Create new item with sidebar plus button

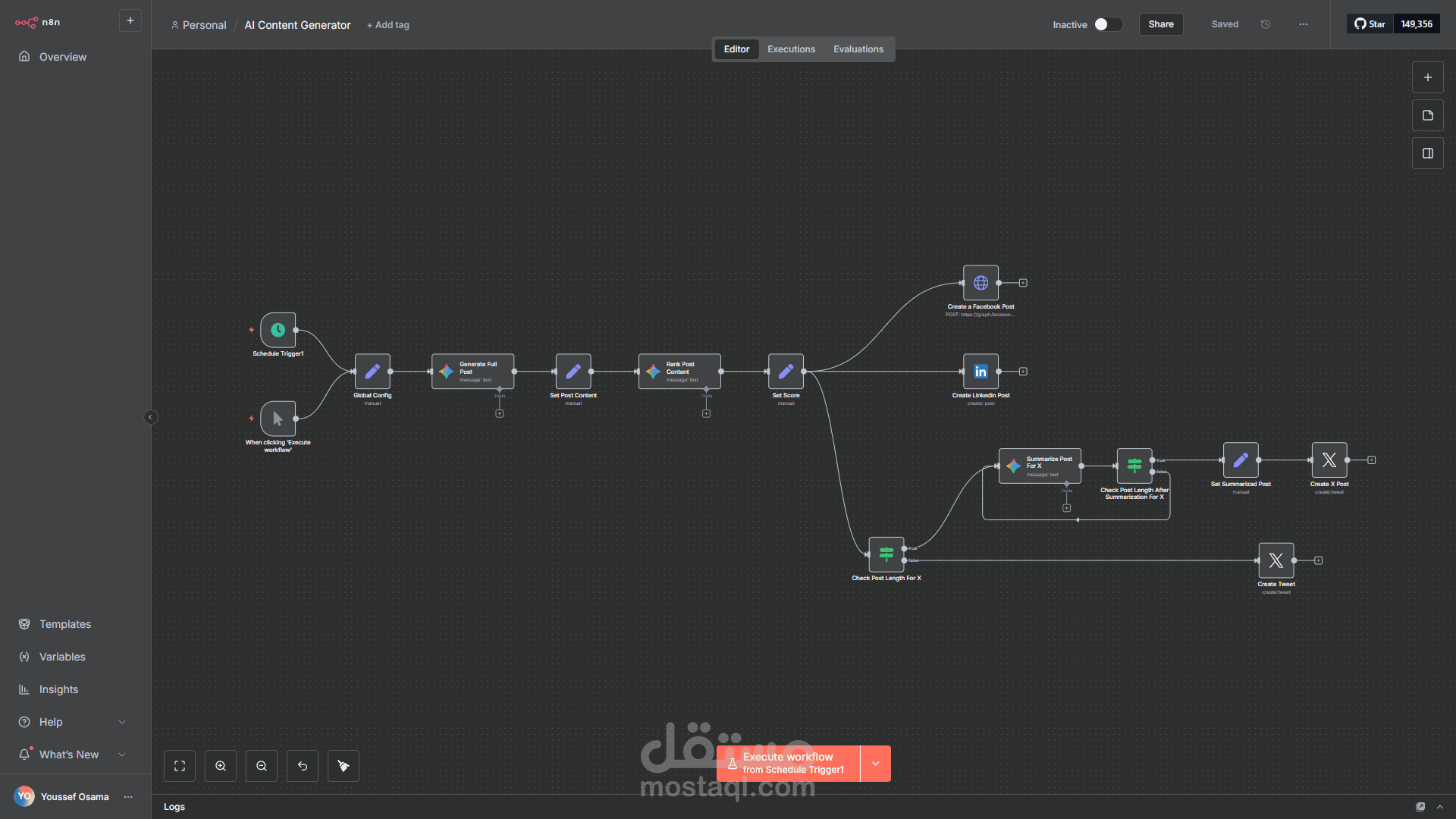(x=130, y=20)
